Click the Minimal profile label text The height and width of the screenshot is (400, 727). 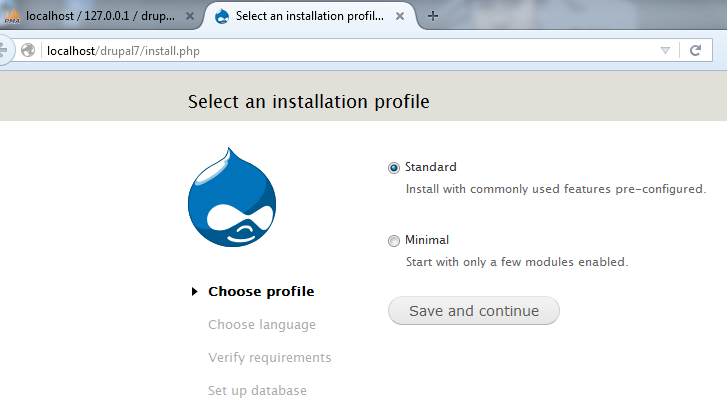[x=427, y=240]
